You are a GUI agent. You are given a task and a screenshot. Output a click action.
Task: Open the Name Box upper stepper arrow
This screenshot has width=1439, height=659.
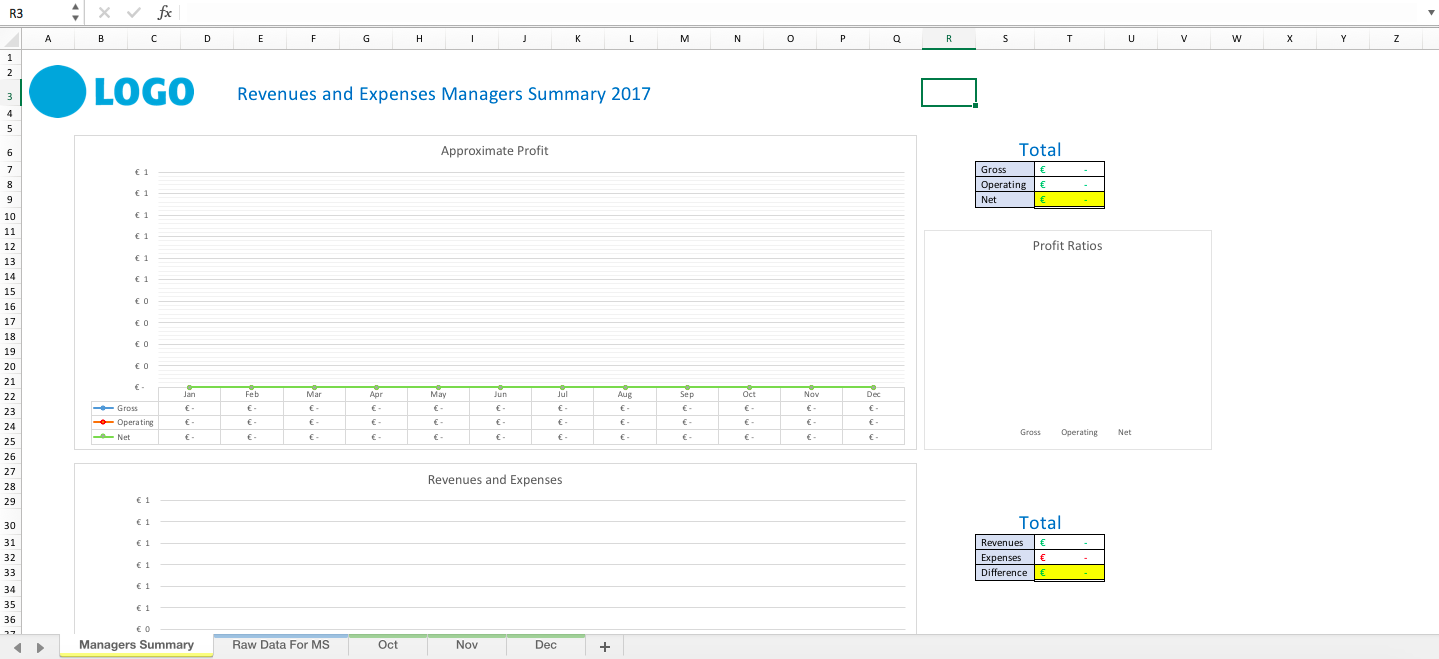coord(74,7)
